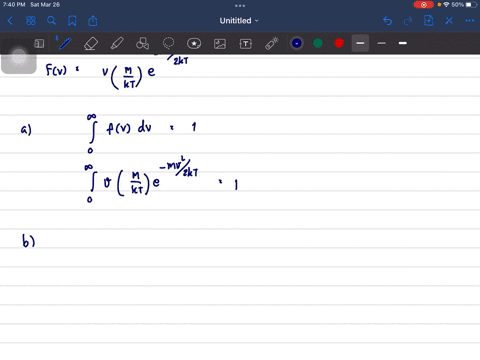Choose the red pen color
Image resolution: width=480 pixels, height=360 pixels.
coord(339,43)
